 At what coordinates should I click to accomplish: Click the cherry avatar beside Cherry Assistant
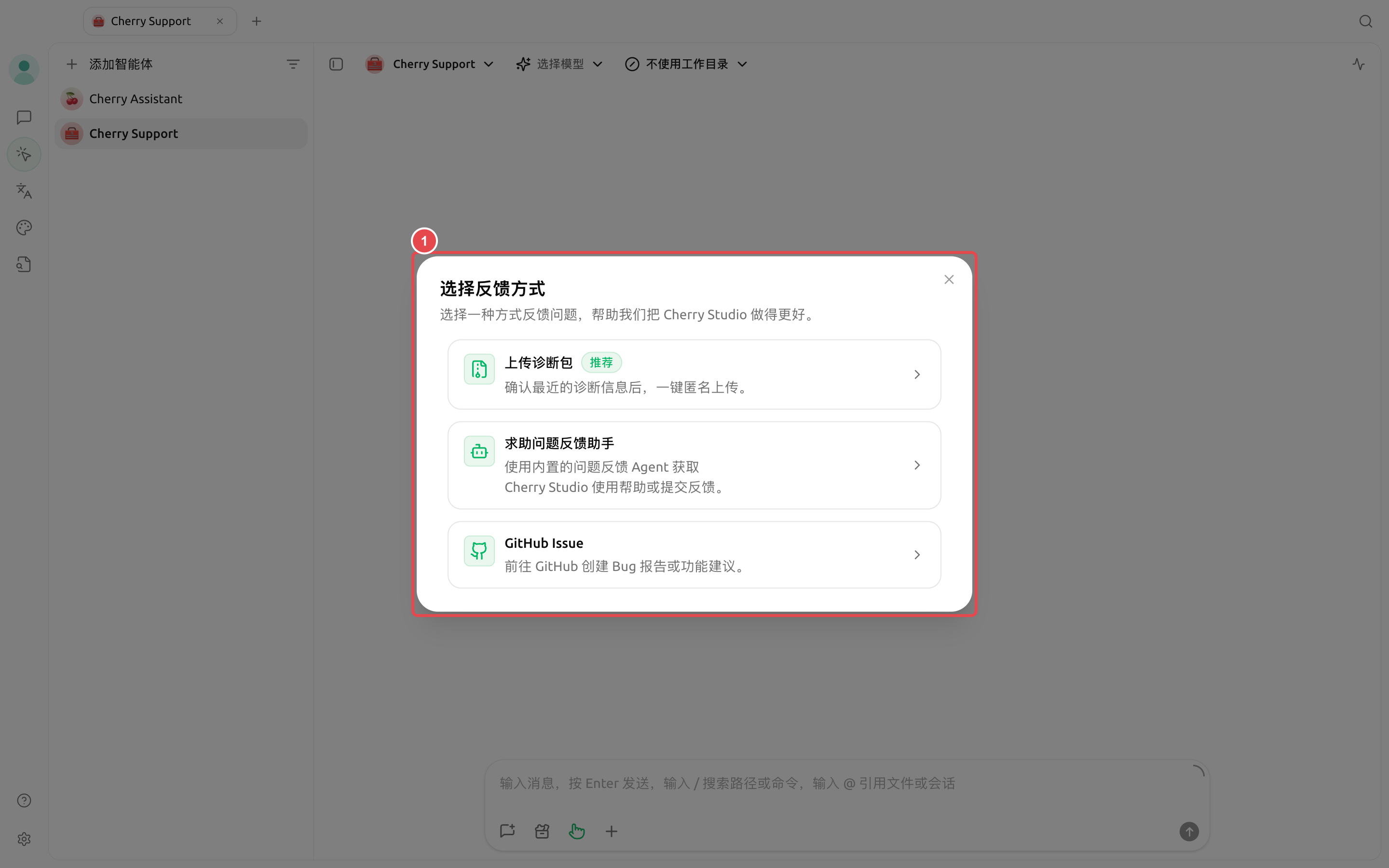72,99
